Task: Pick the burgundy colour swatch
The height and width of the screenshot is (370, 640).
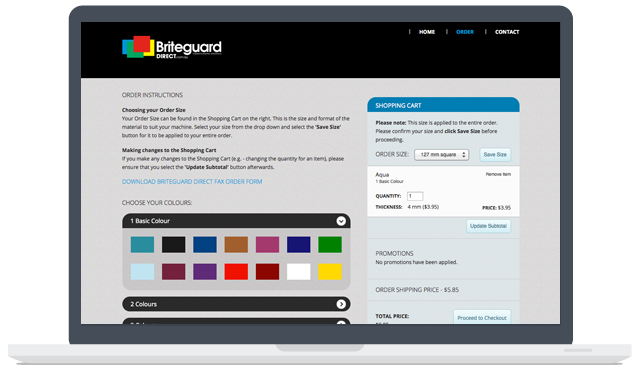Action: click(173, 272)
